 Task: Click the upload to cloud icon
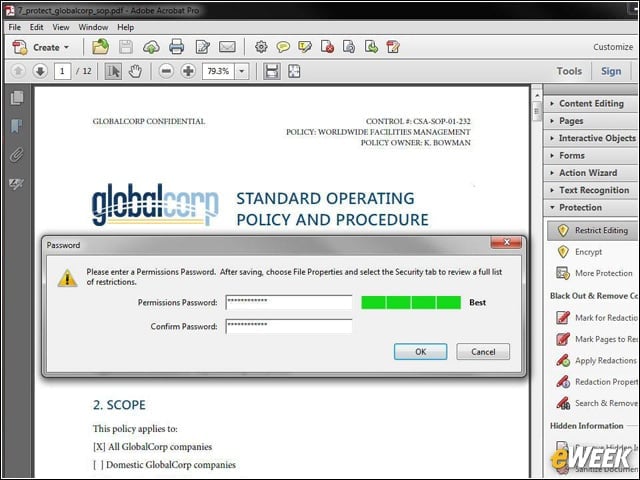point(151,47)
